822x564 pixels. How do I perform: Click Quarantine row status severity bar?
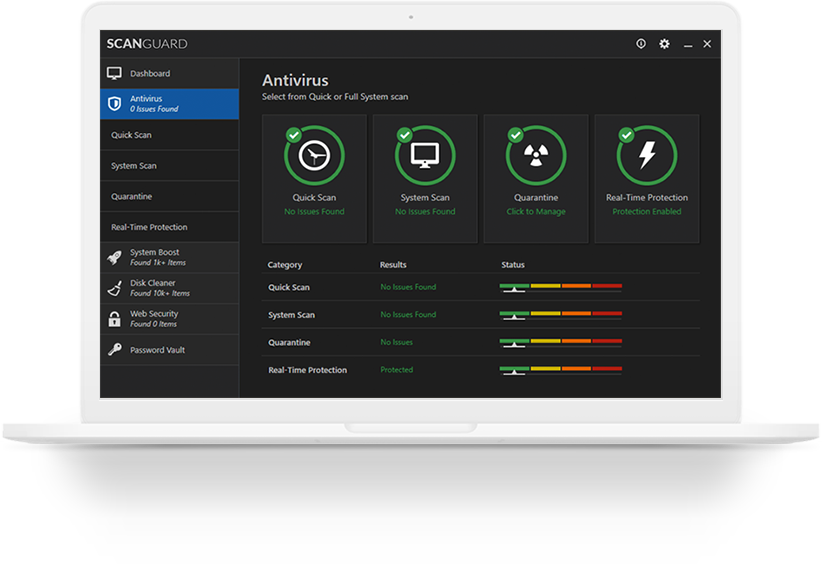pyautogui.click(x=560, y=342)
